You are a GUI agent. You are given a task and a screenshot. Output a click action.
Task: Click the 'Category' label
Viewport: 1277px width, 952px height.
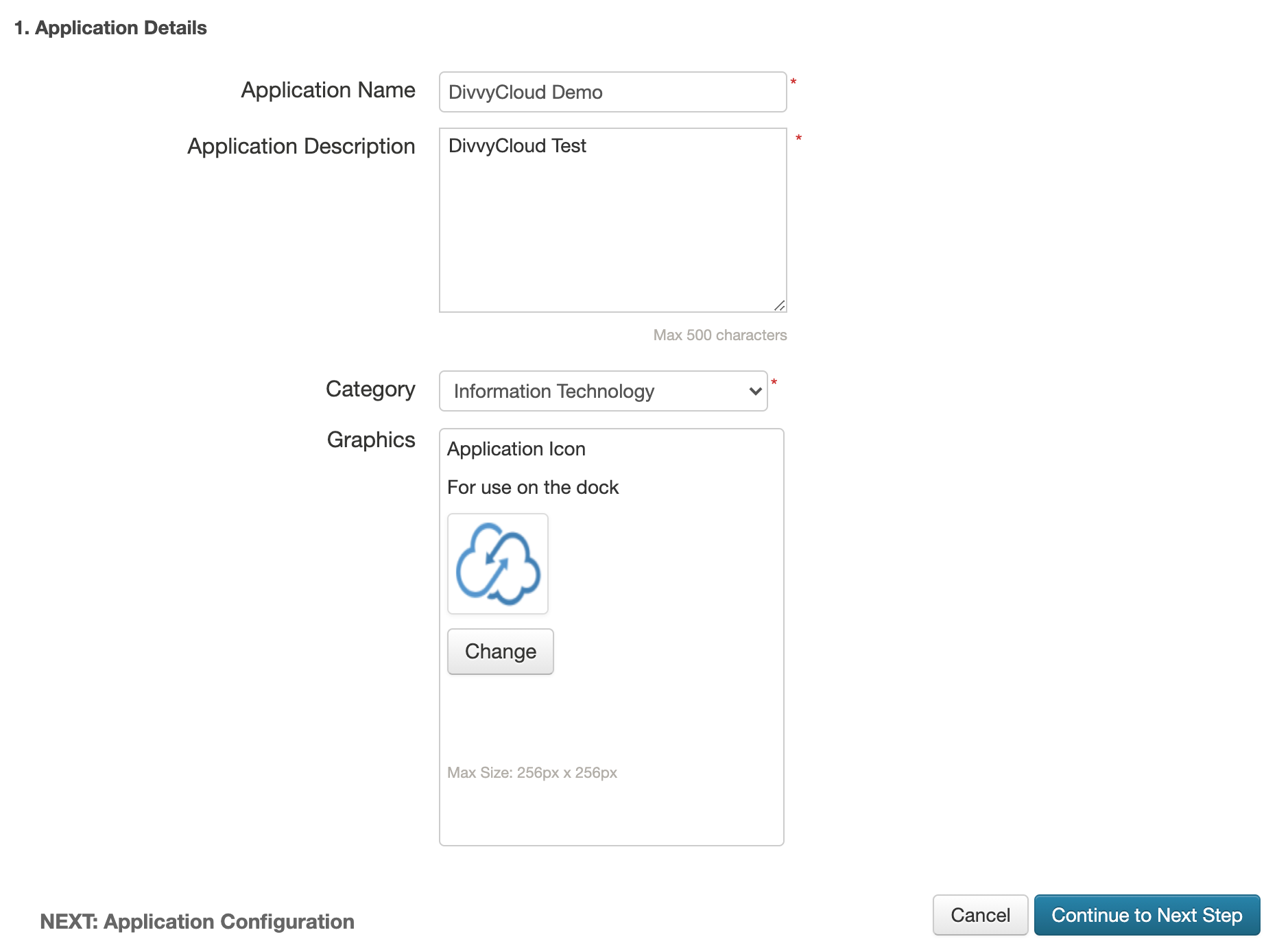coord(370,389)
